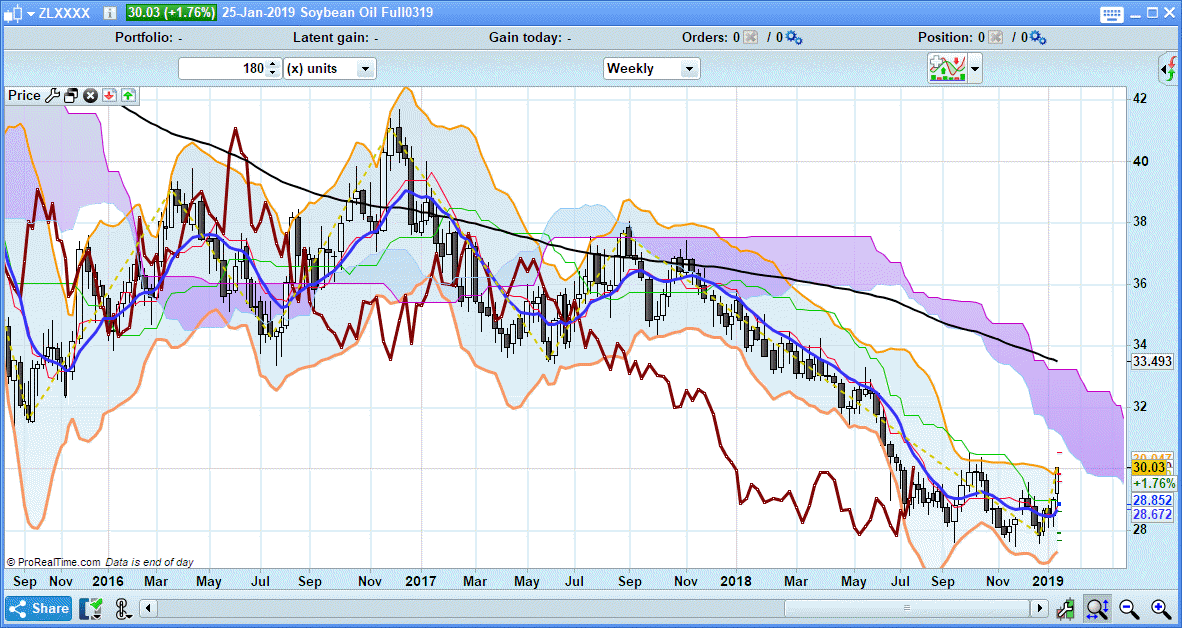Image resolution: width=1182 pixels, height=628 pixels.
Task: Click the candlestick chart style icon
Action: (14, 13)
